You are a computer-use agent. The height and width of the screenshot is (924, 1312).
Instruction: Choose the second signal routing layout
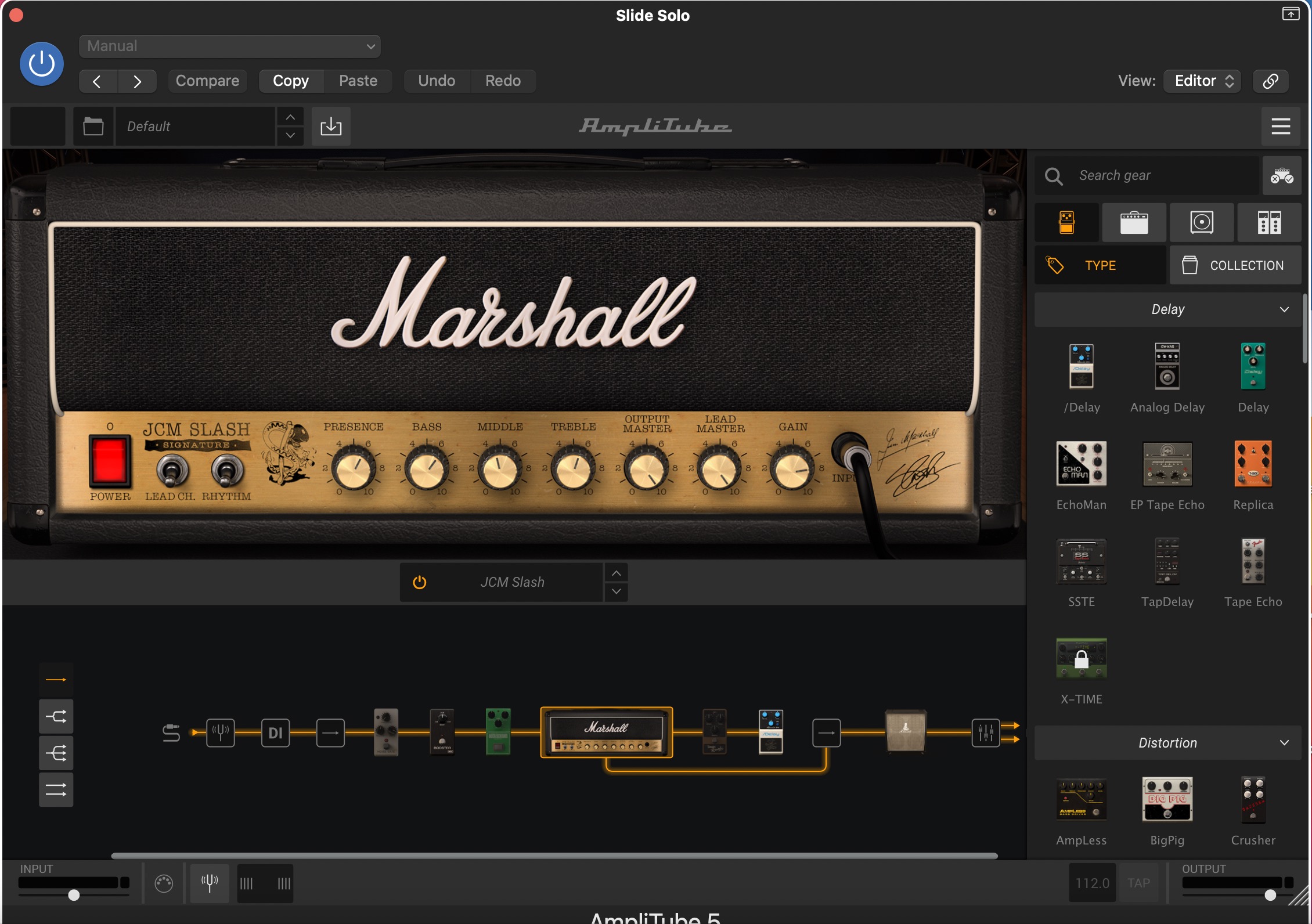[x=56, y=716]
